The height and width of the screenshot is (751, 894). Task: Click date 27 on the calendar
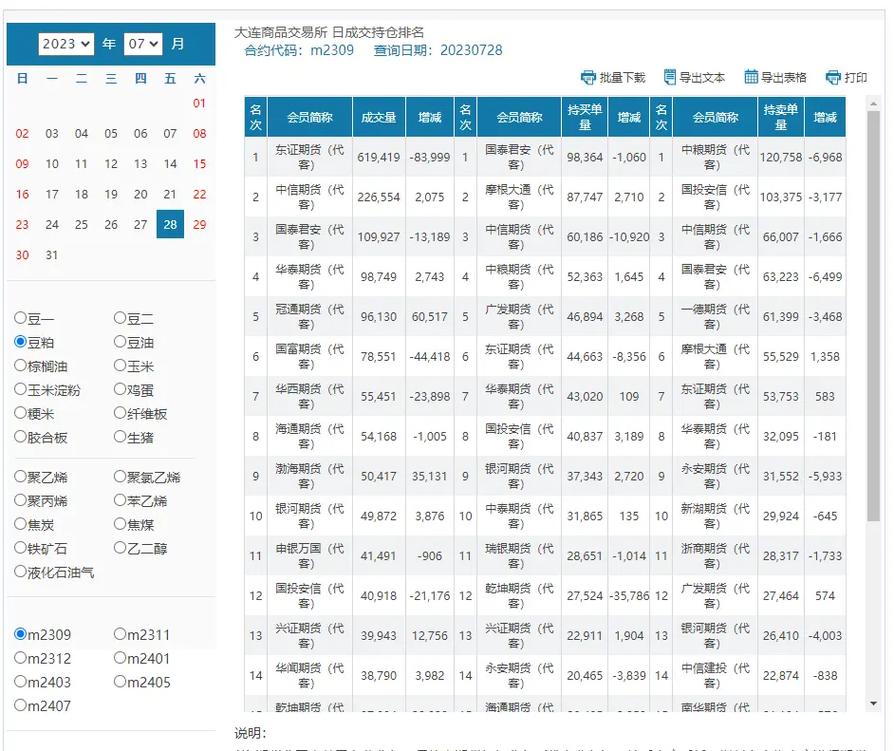tap(140, 225)
